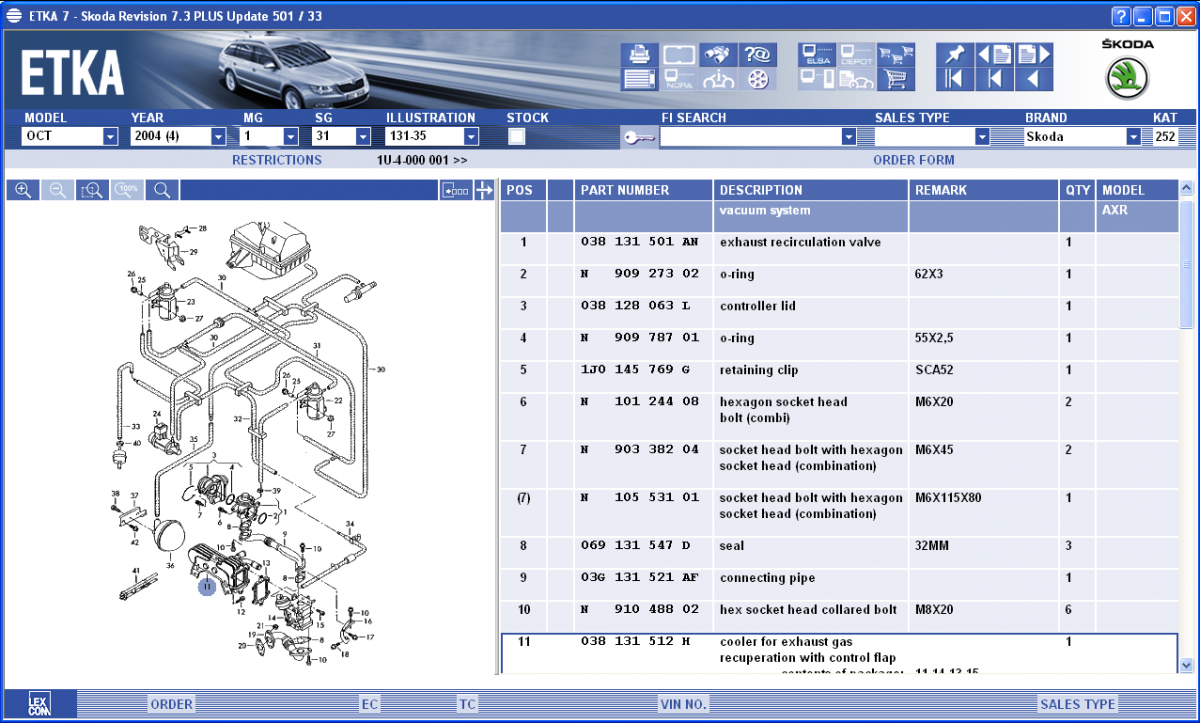Image resolution: width=1200 pixels, height=723 pixels.
Task: Click the document with car icon
Action: point(856,79)
